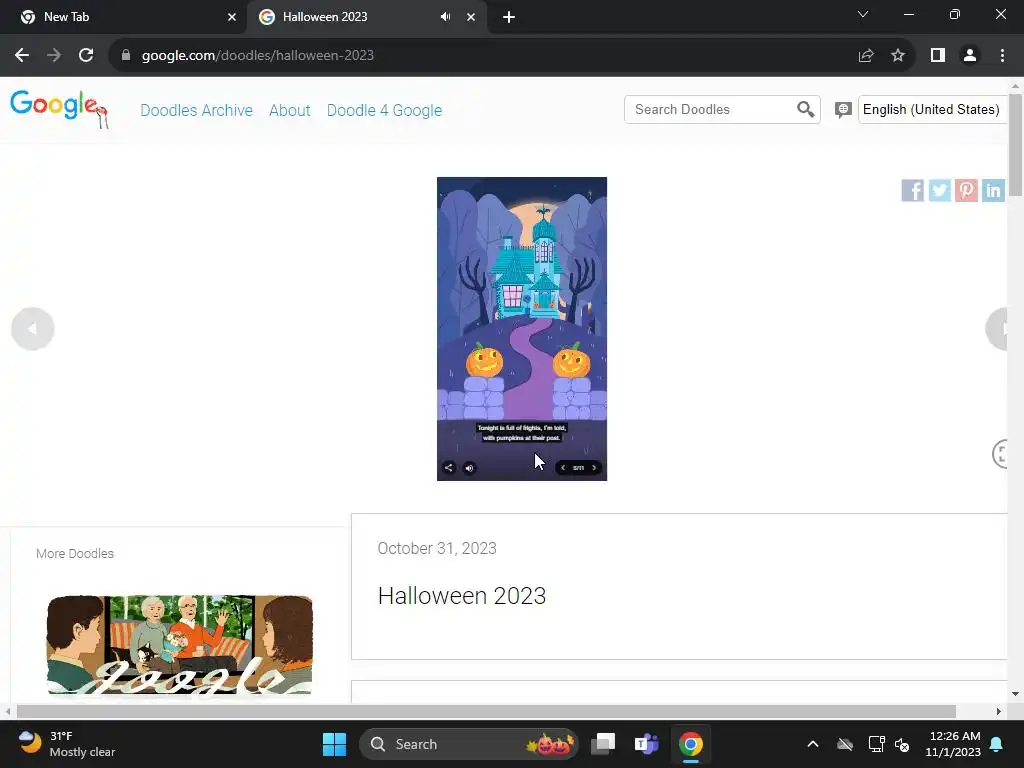Open Task View on the taskbar
1024x768 pixels.
[x=603, y=744]
